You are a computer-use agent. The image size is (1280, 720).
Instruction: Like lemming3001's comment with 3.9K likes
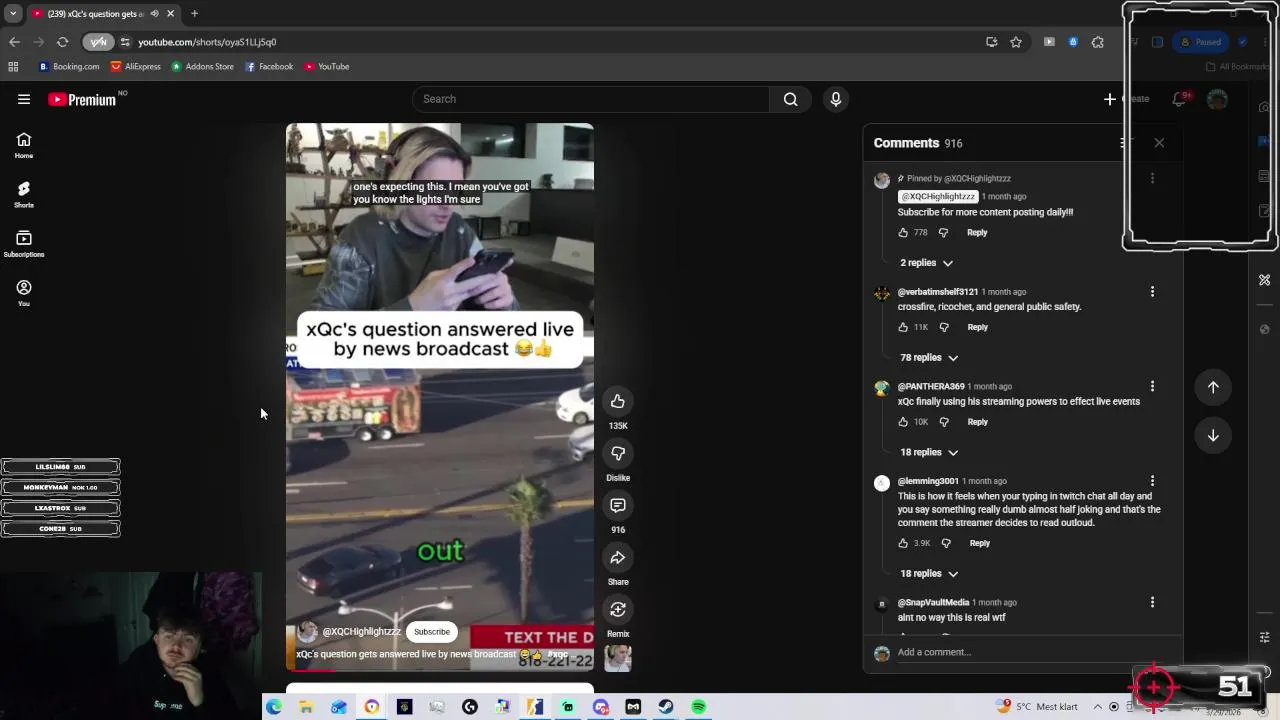(x=903, y=543)
